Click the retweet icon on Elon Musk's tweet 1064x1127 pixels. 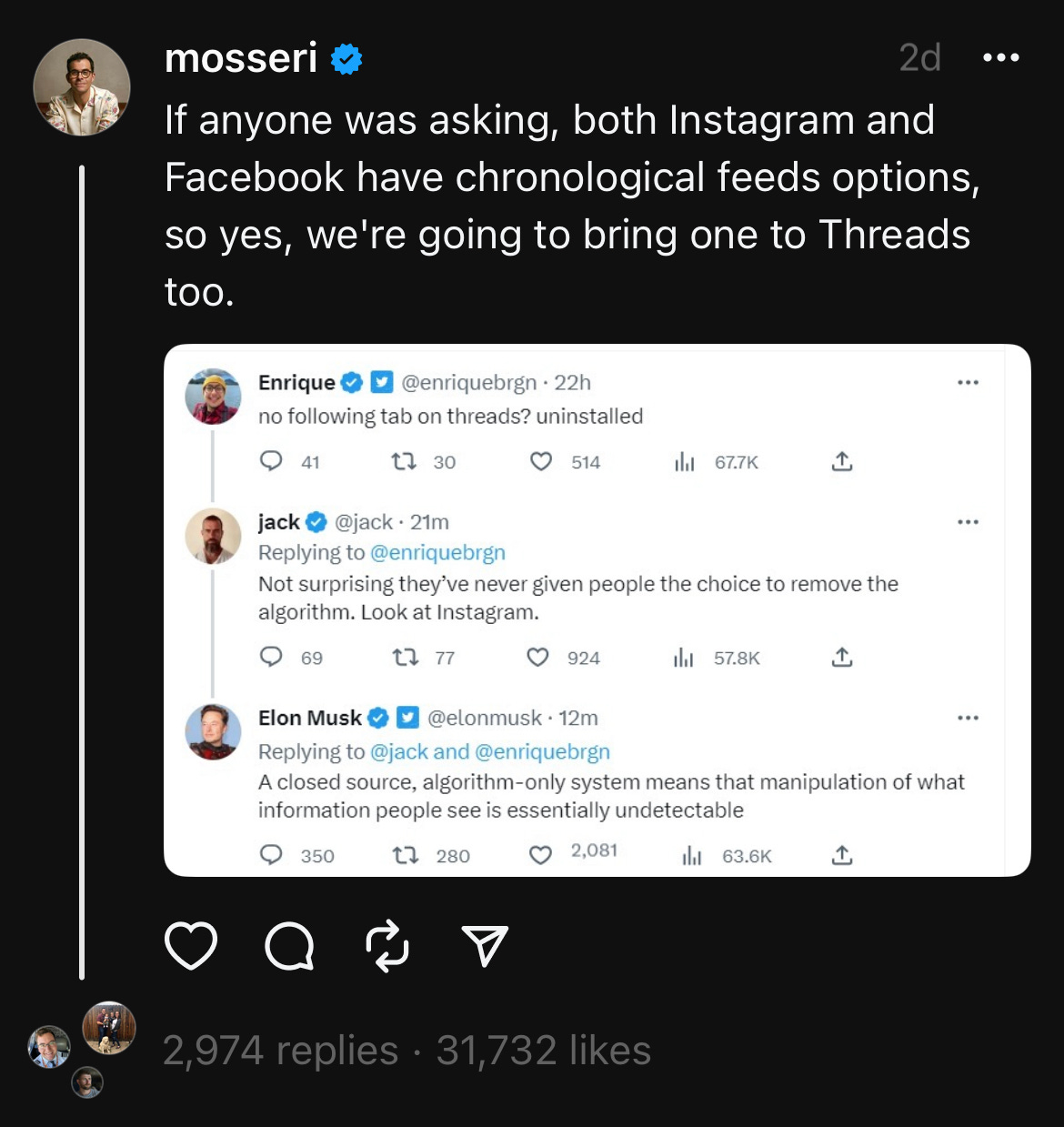[x=405, y=855]
